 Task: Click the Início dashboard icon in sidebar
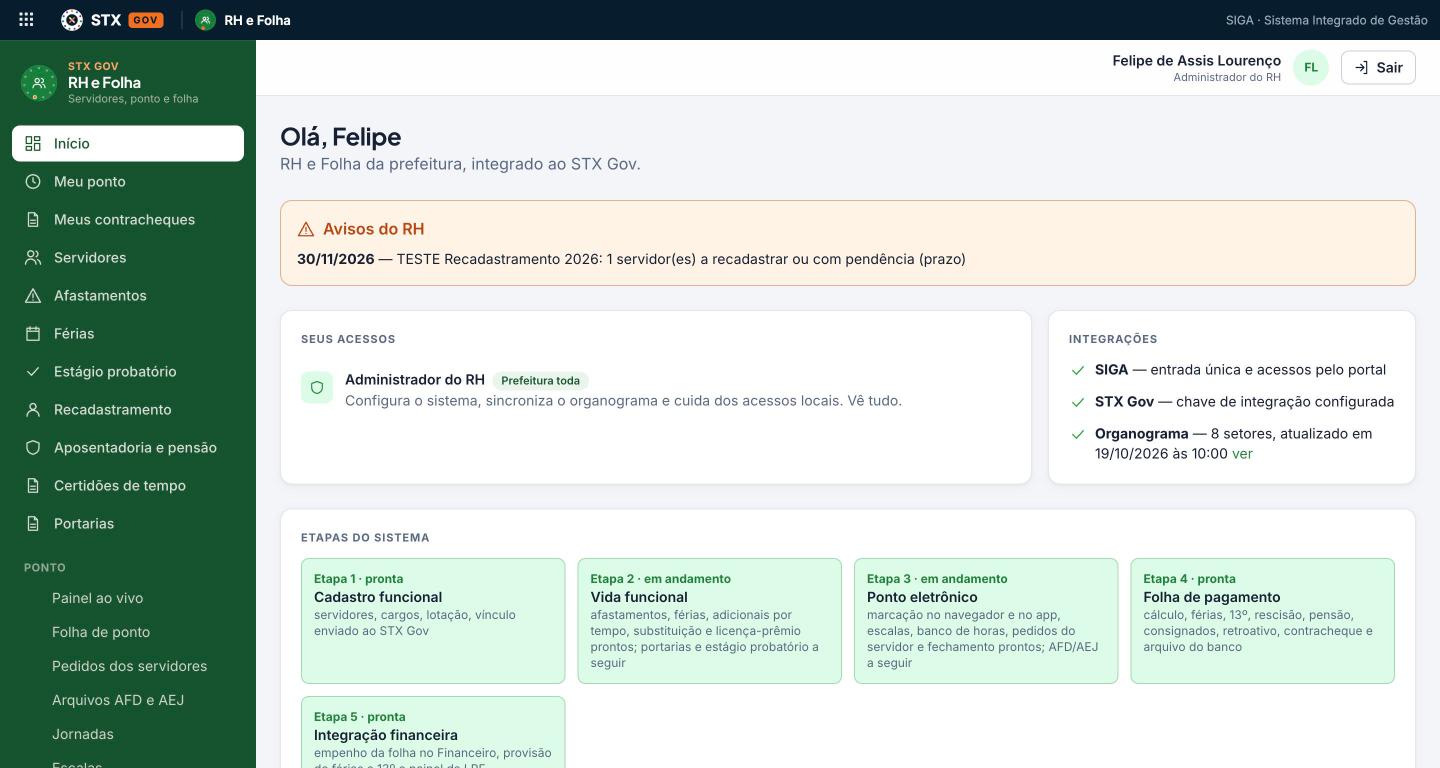(33, 144)
